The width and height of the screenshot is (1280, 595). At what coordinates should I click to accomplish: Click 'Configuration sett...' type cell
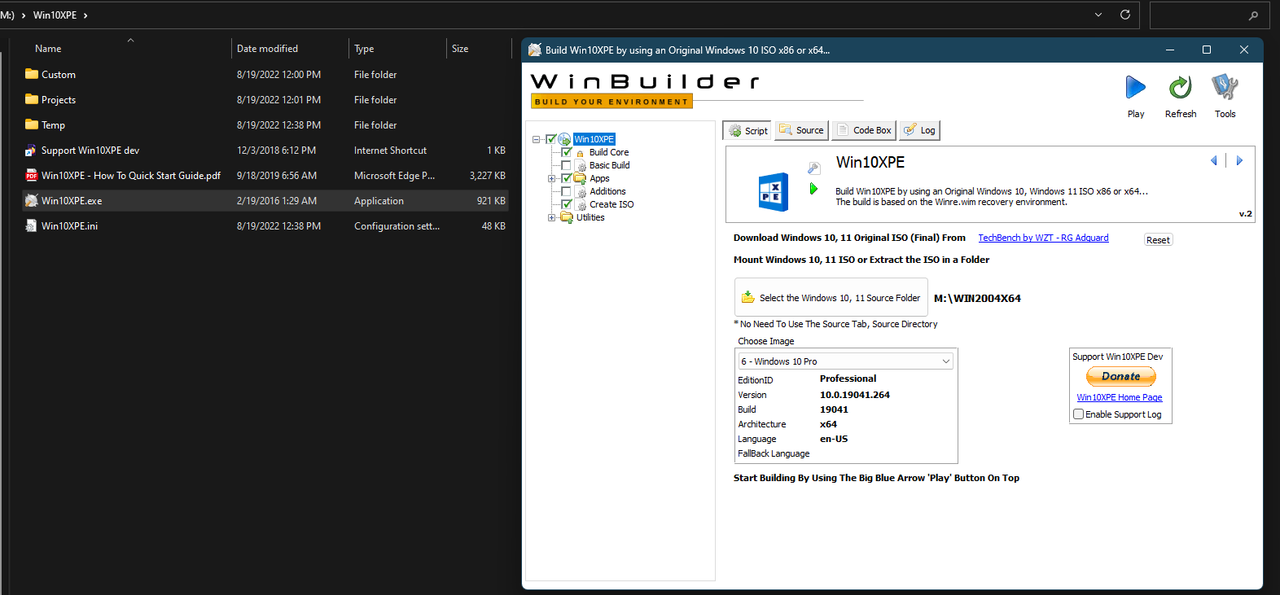point(396,226)
